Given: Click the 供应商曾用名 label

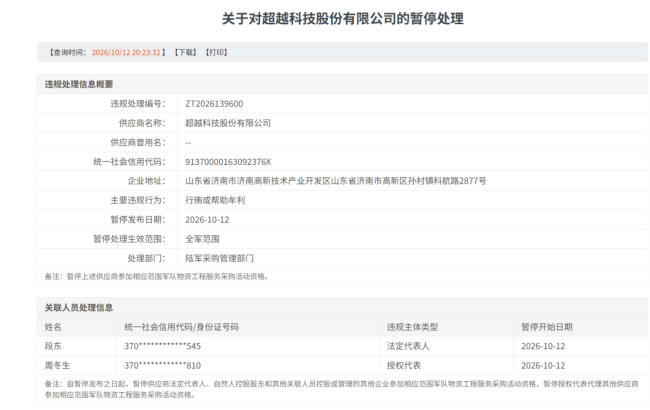Looking at the screenshot, I should tap(138, 143).
